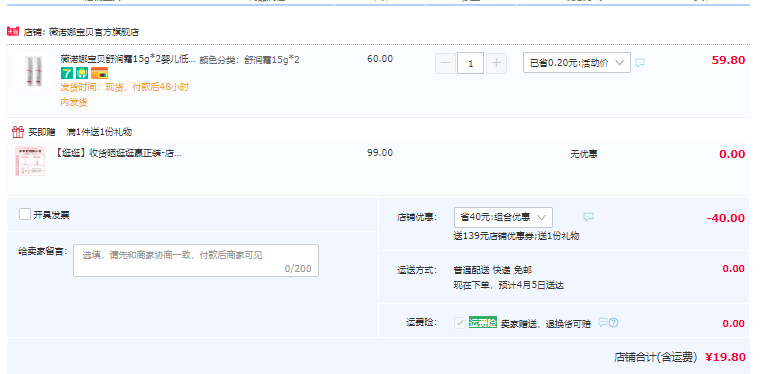
Task: Click the 送139元店铺优惠券 promotion text
Action: coord(494,236)
